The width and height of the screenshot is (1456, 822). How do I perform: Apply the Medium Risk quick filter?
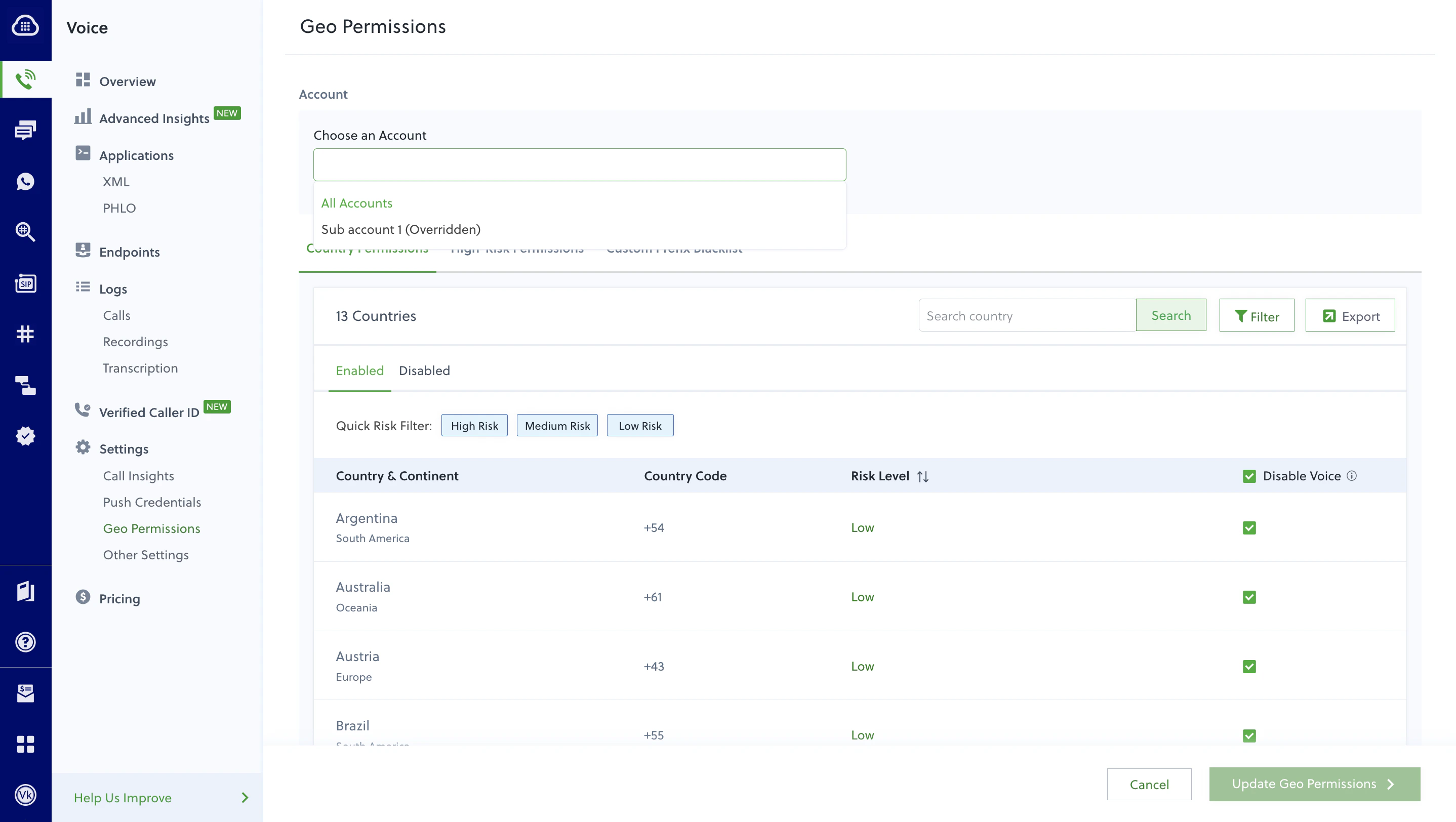(557, 425)
